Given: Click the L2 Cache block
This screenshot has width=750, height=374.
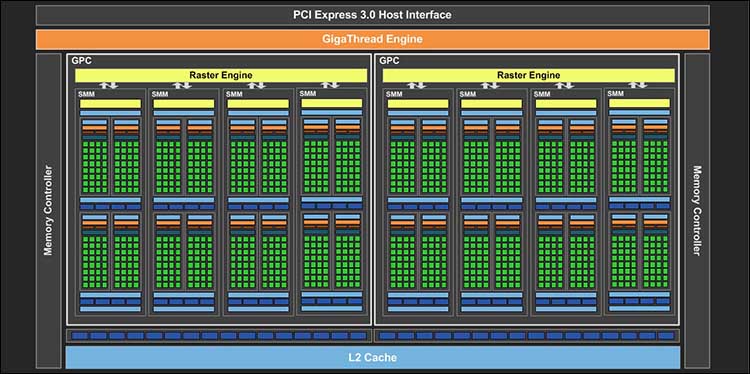Looking at the screenshot, I should [x=372, y=357].
